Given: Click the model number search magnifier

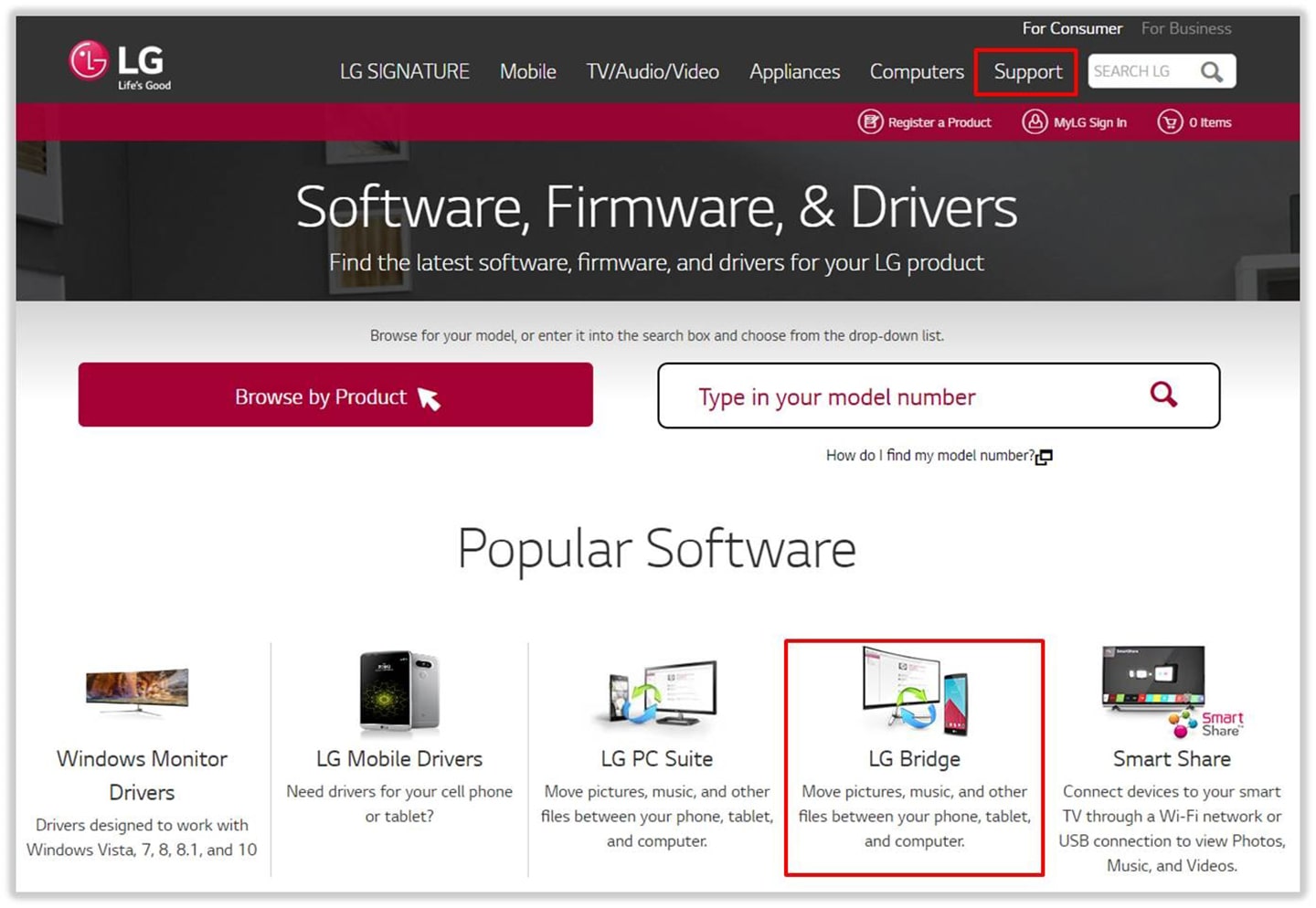Looking at the screenshot, I should tap(1163, 395).
